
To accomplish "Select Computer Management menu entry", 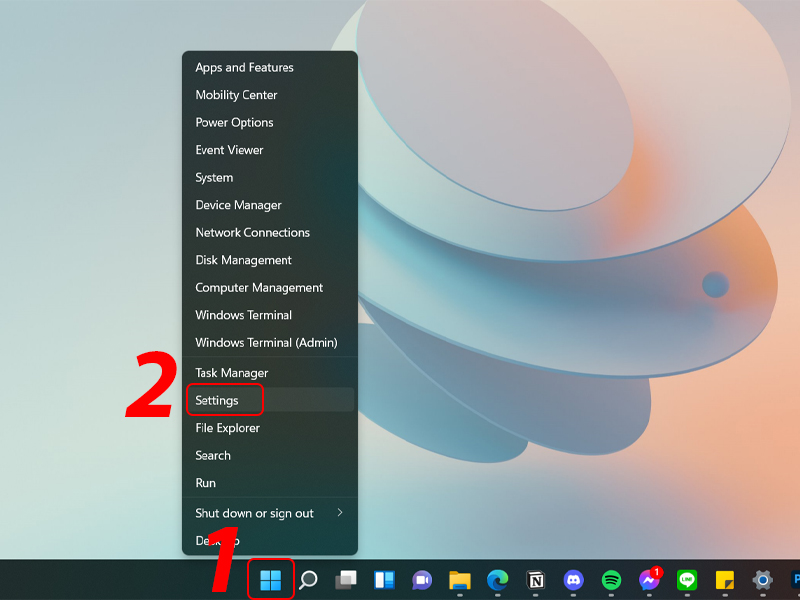I will (269, 288).
